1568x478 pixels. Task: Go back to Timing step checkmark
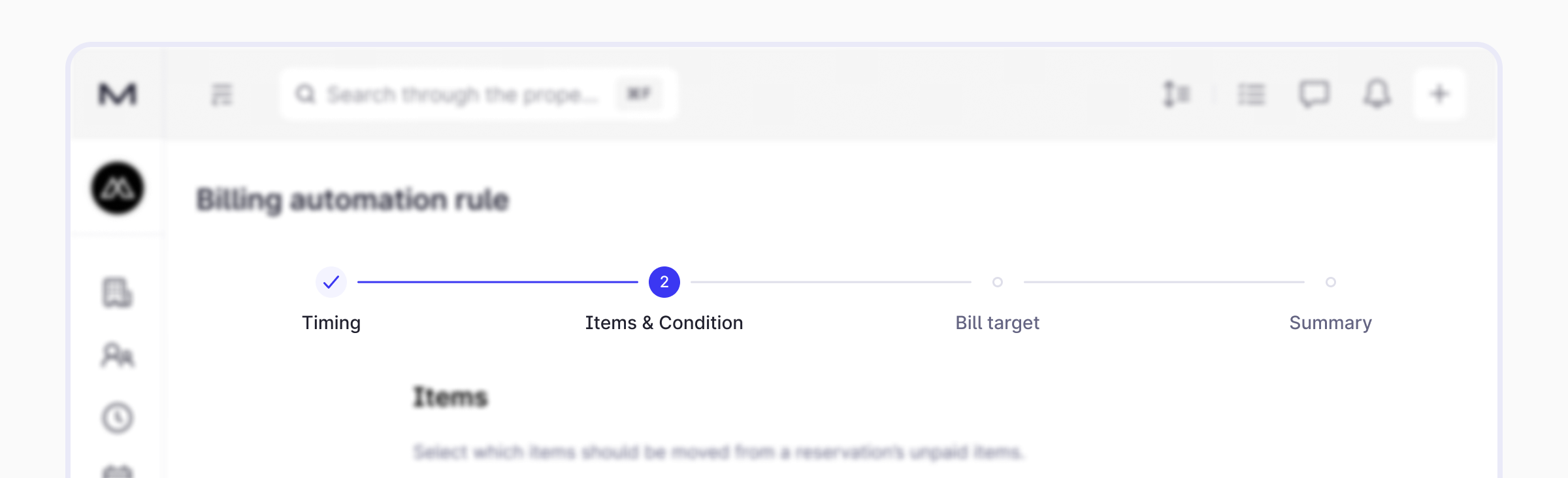click(x=331, y=282)
